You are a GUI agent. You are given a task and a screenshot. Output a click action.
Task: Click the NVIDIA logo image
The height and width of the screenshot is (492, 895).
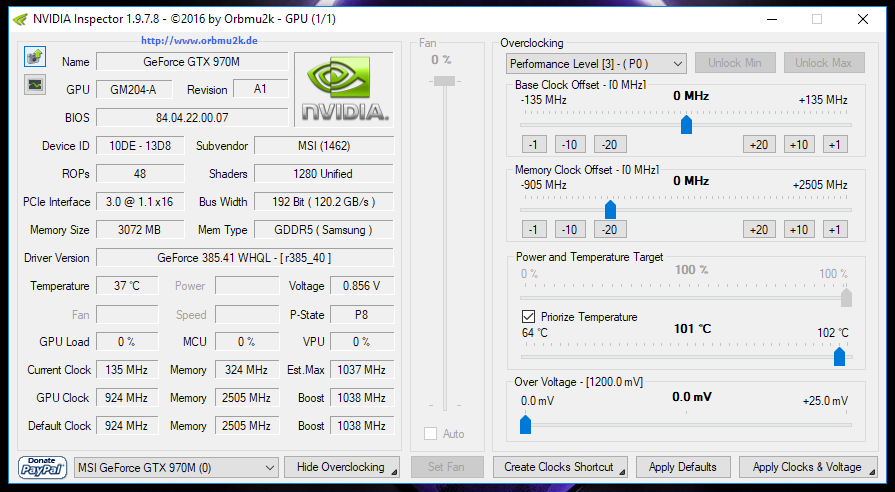point(344,90)
